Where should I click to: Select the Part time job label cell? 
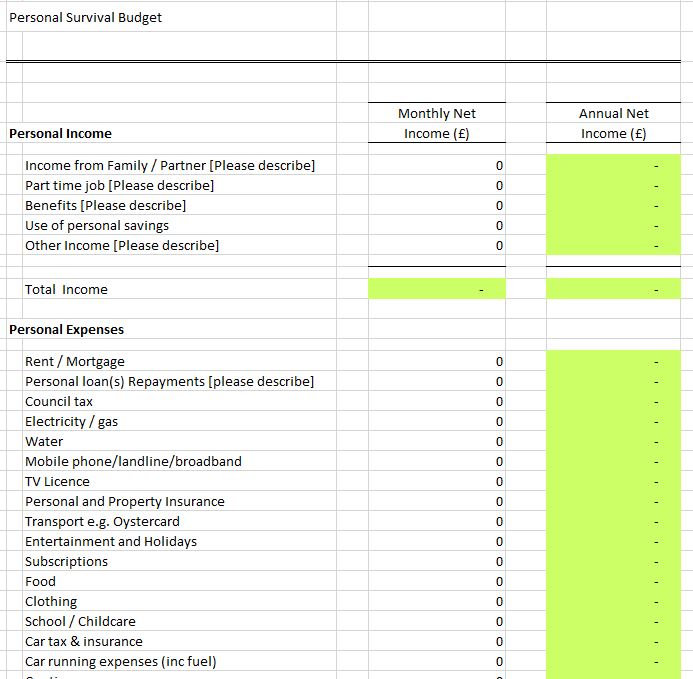point(119,185)
